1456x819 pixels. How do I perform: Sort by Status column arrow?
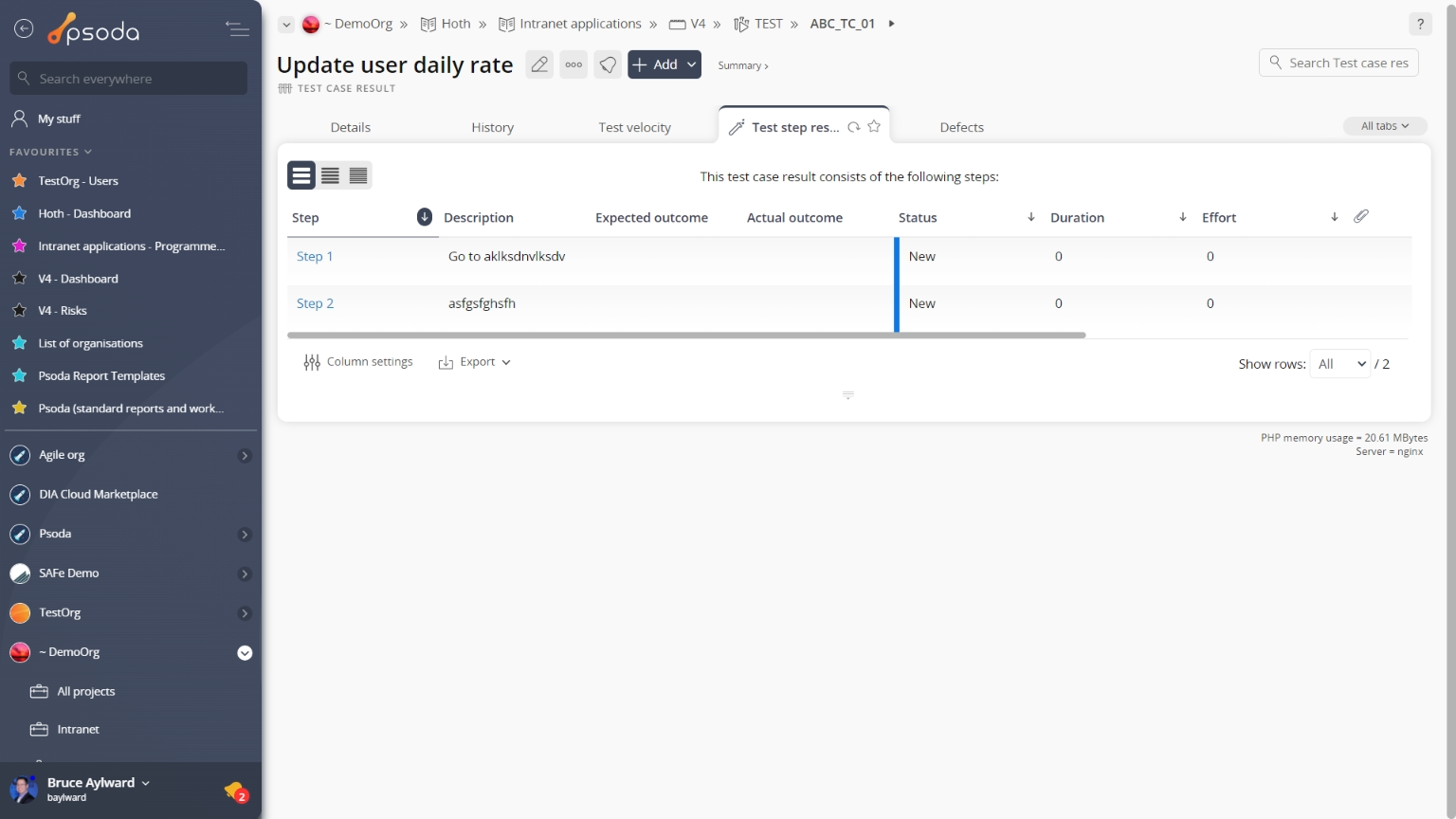(1031, 217)
